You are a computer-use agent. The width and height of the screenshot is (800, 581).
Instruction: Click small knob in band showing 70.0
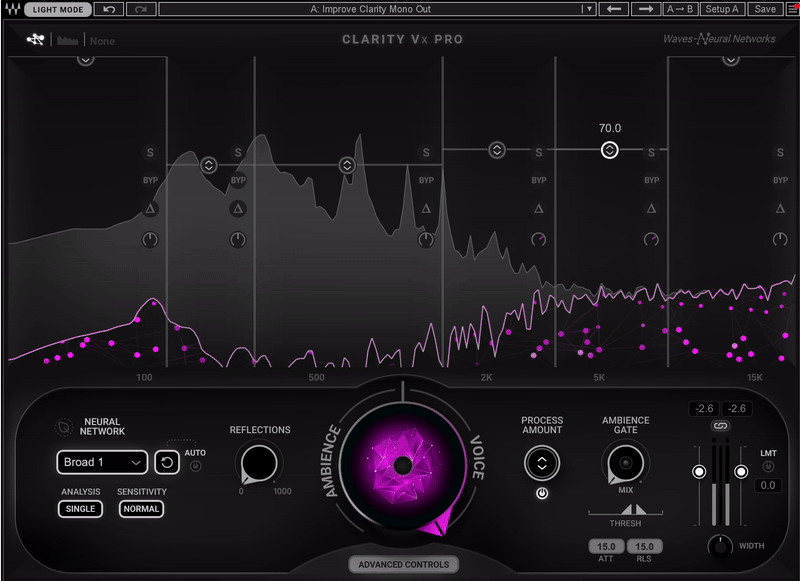(x=651, y=239)
